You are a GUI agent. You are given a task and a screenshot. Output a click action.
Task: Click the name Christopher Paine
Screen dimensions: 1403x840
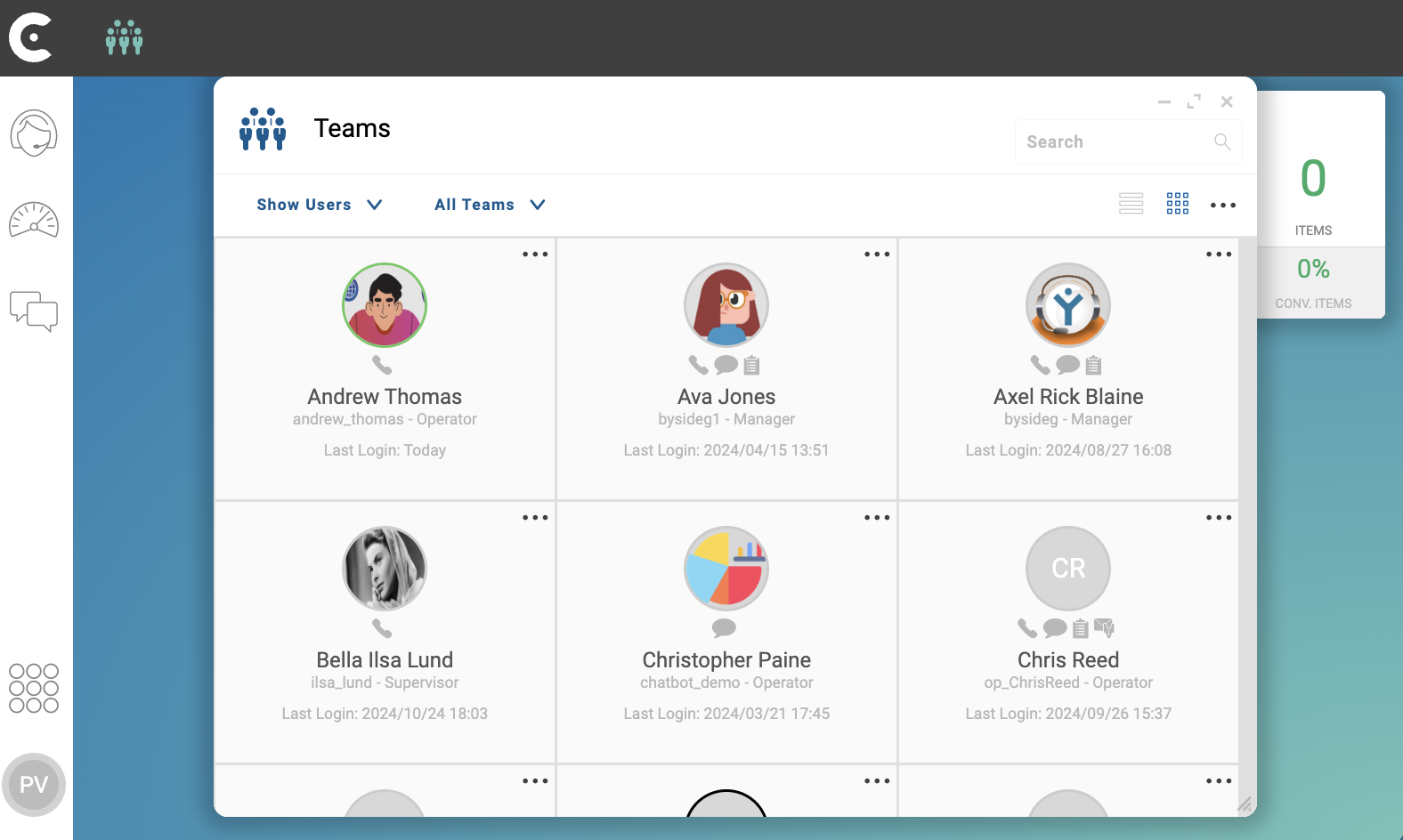(x=726, y=660)
